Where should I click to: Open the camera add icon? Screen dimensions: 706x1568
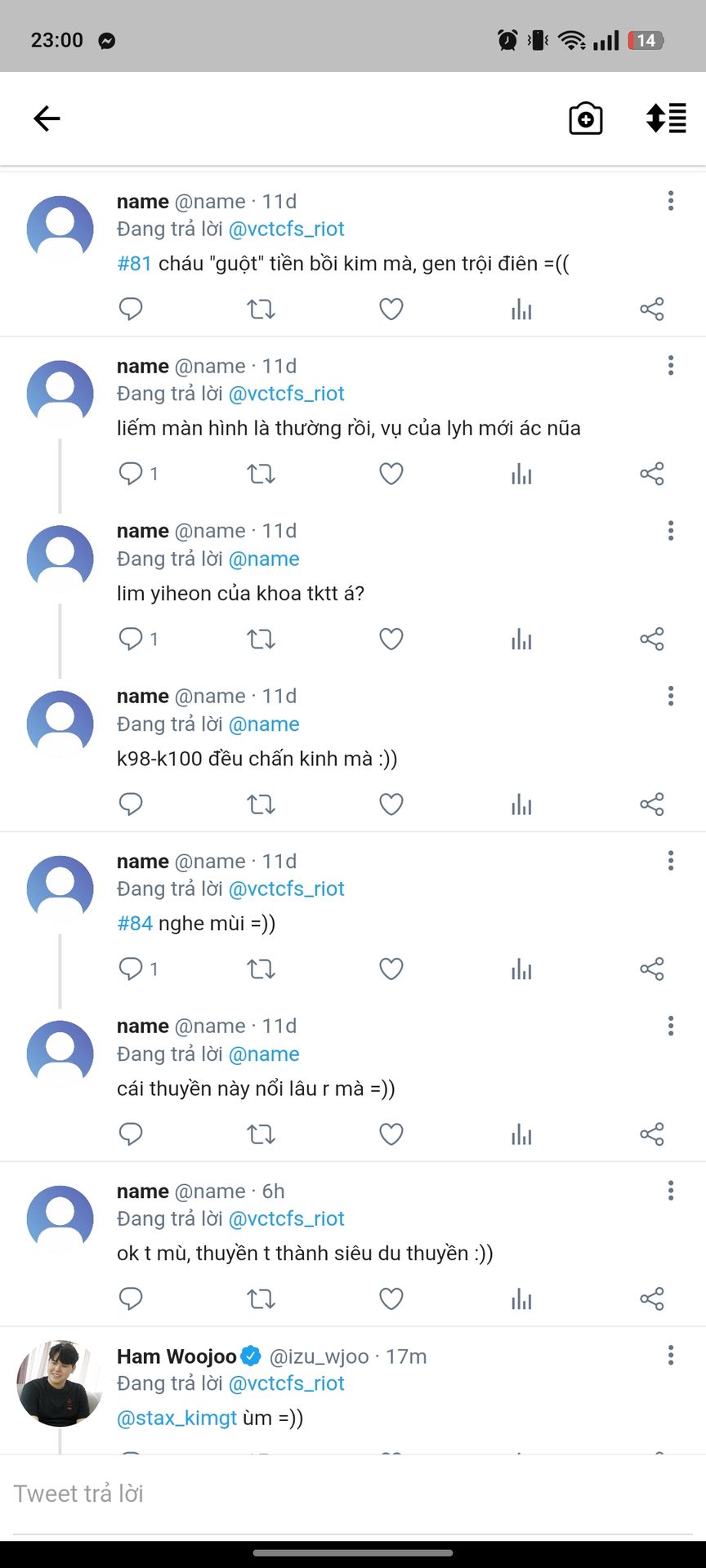pyautogui.click(x=585, y=118)
